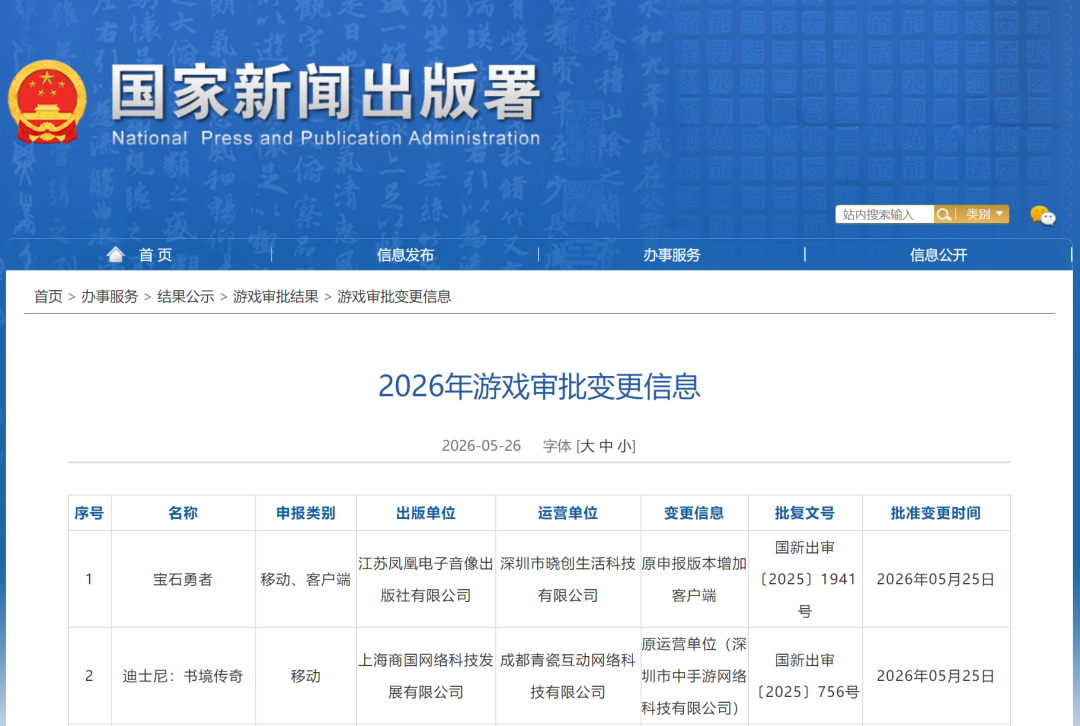Click change info 原申报版本增加客户端
Viewport: 1080px width, 726px height.
click(x=694, y=580)
